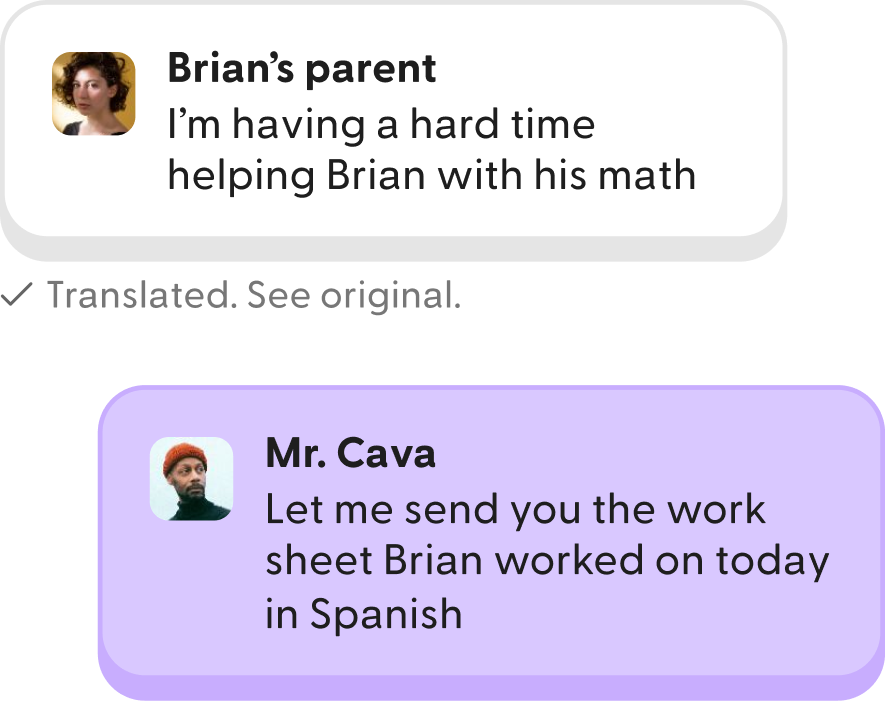Click empty space right of "Brian's parent" name
886x701 pixels.
tap(600, 68)
